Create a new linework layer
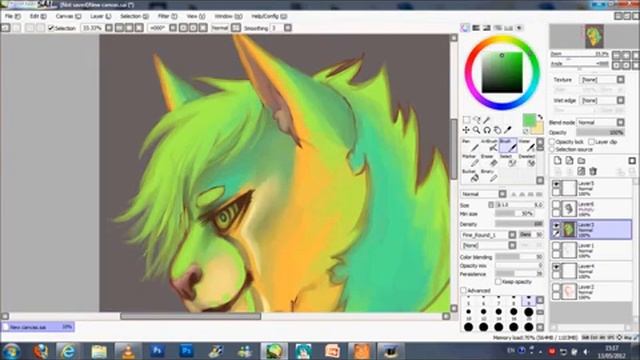The width and height of the screenshot is (640, 360). click(x=569, y=160)
